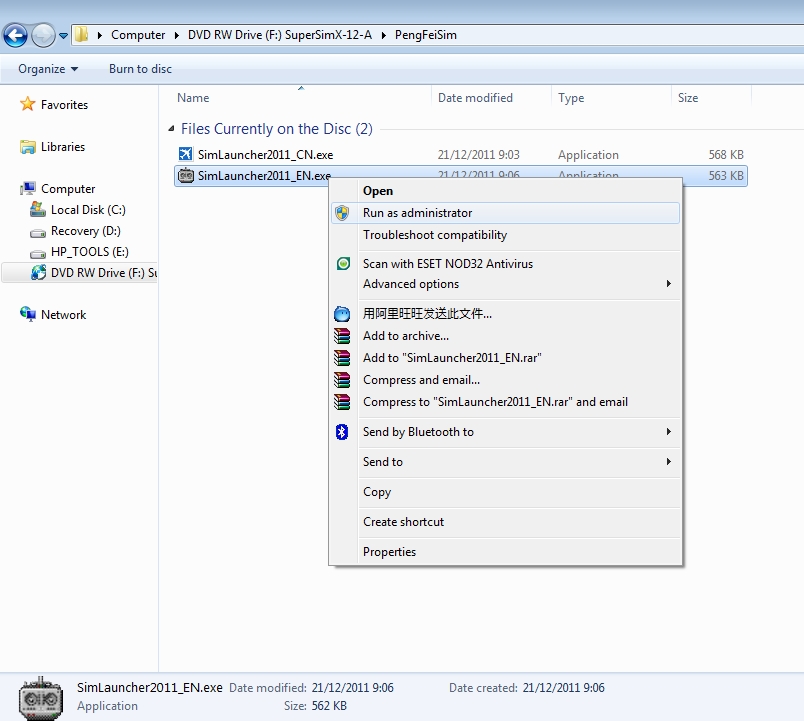The height and width of the screenshot is (721, 804).
Task: Choose Run as administrator from context menu
Action: pos(506,213)
